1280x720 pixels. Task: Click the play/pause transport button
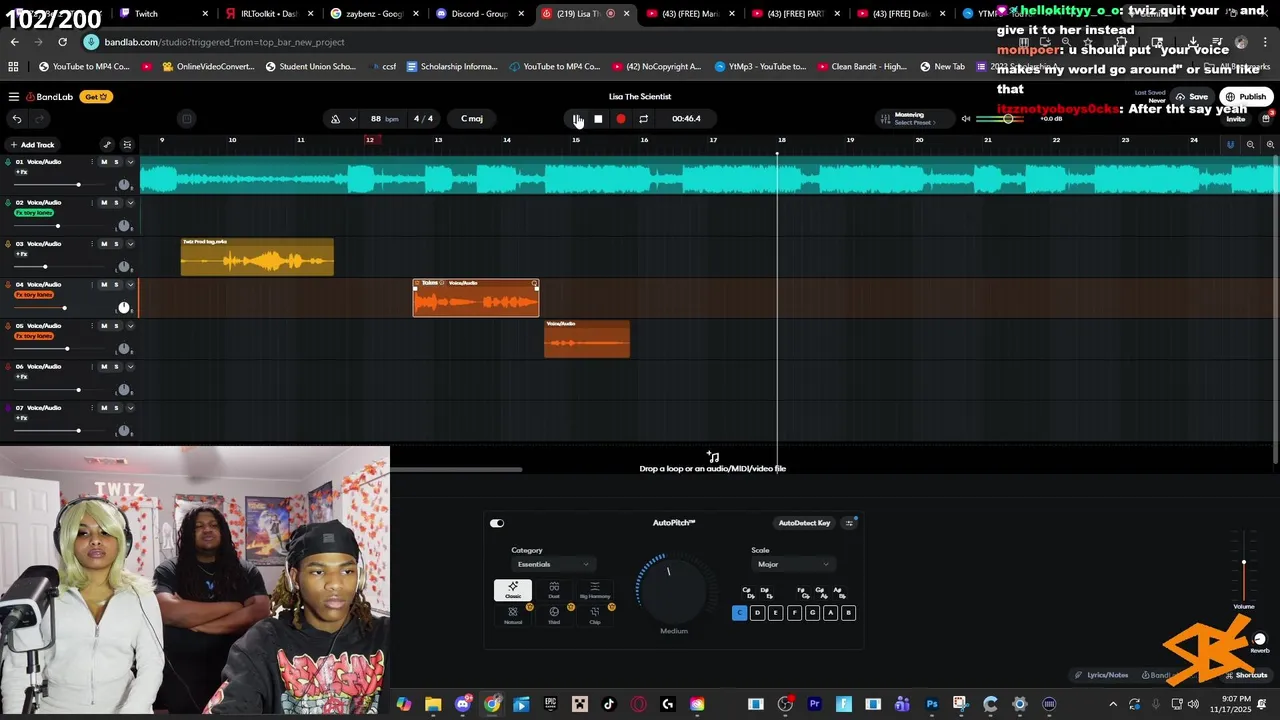(577, 119)
